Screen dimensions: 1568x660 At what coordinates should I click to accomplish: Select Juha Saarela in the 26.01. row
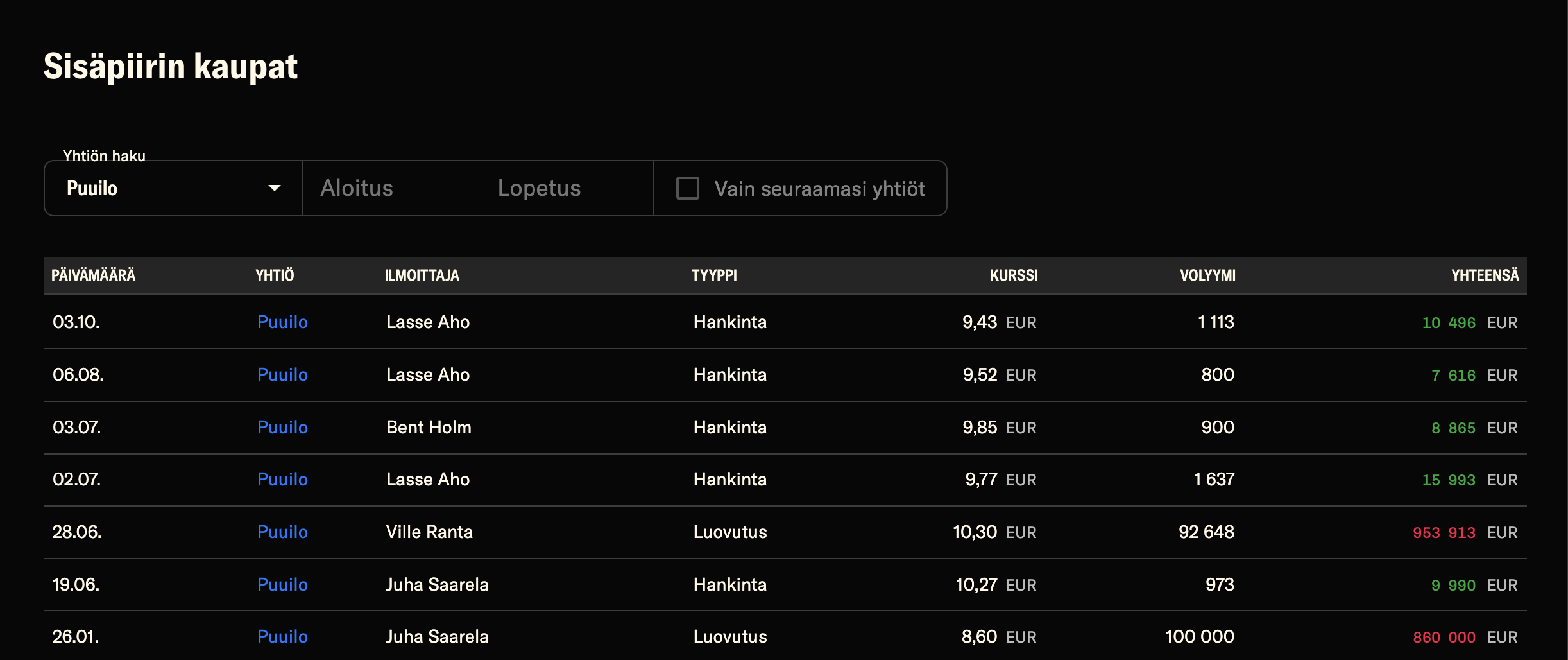437,637
